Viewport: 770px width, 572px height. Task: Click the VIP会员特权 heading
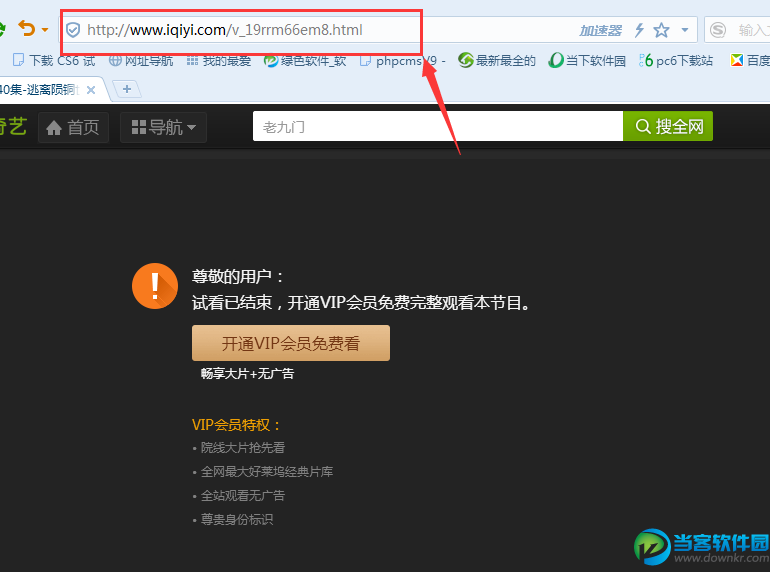[x=236, y=425]
